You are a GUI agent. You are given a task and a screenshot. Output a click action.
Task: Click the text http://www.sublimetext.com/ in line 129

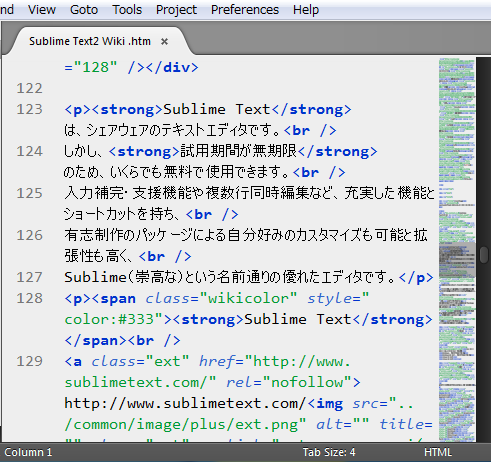click(185, 403)
